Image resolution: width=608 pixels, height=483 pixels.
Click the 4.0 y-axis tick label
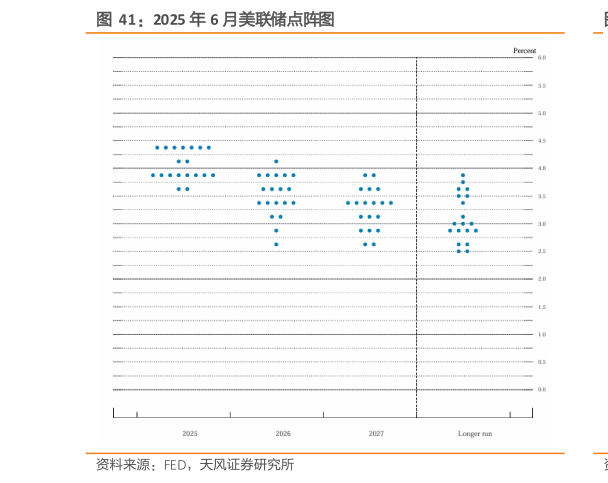click(541, 168)
